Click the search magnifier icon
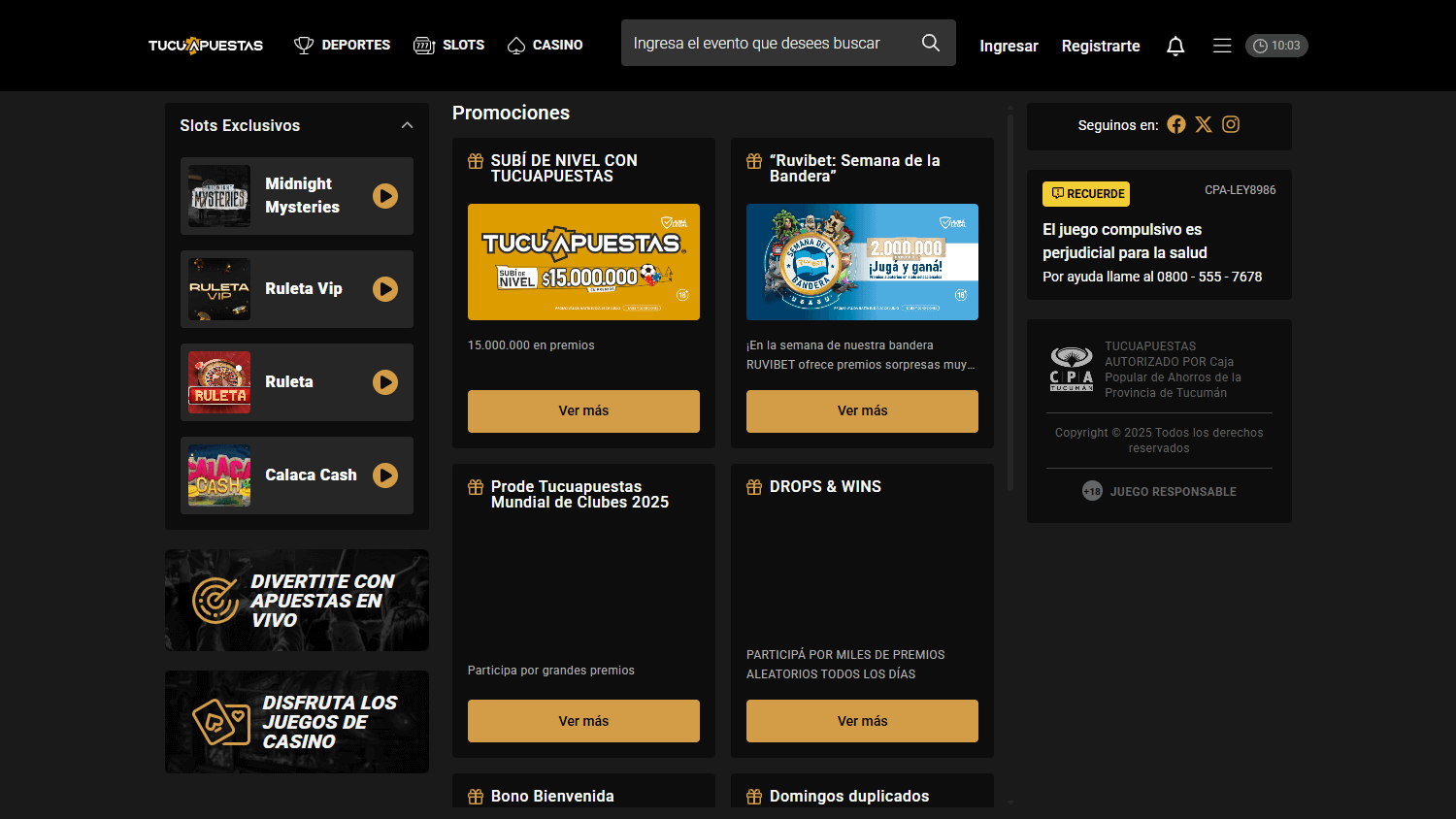Screen dimensions: 1456x819 (x=930, y=43)
